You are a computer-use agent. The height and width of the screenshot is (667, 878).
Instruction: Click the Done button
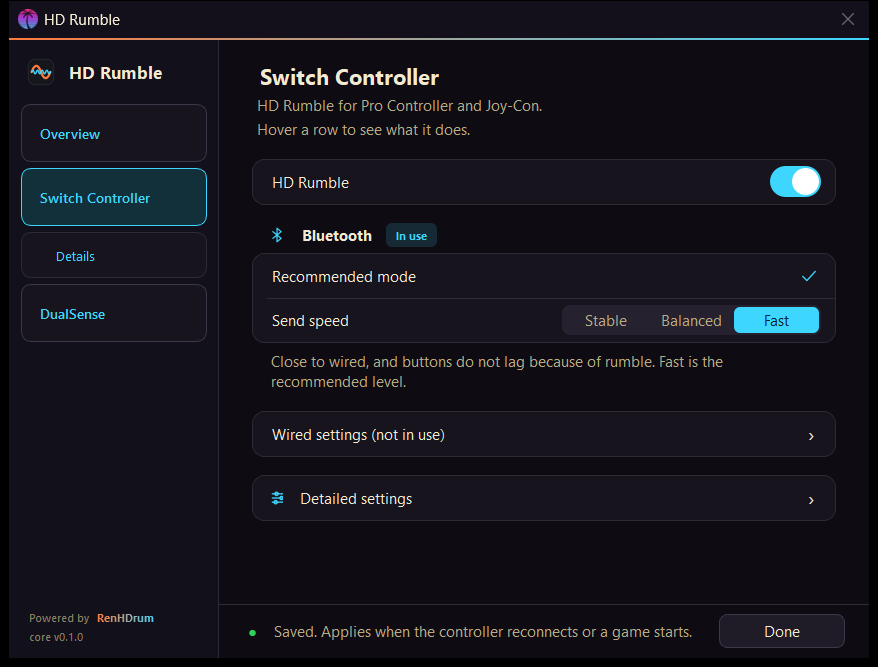(x=782, y=631)
